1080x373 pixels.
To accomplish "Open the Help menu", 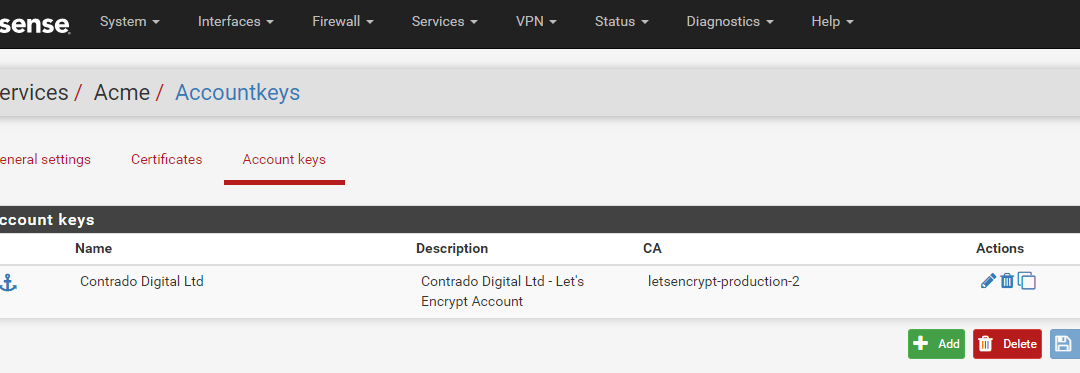I will click(x=832, y=21).
